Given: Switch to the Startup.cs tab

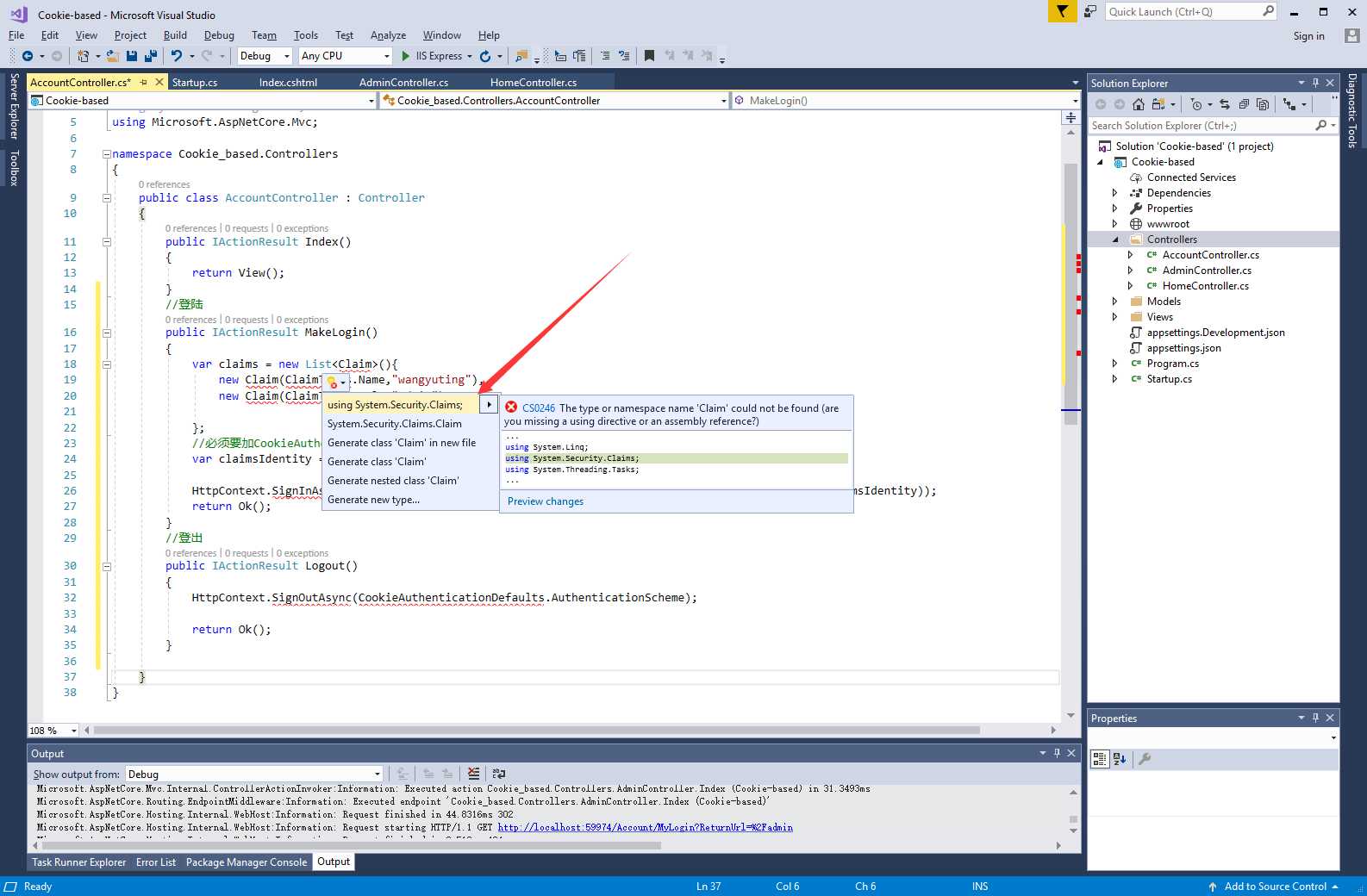Looking at the screenshot, I should pyautogui.click(x=195, y=83).
